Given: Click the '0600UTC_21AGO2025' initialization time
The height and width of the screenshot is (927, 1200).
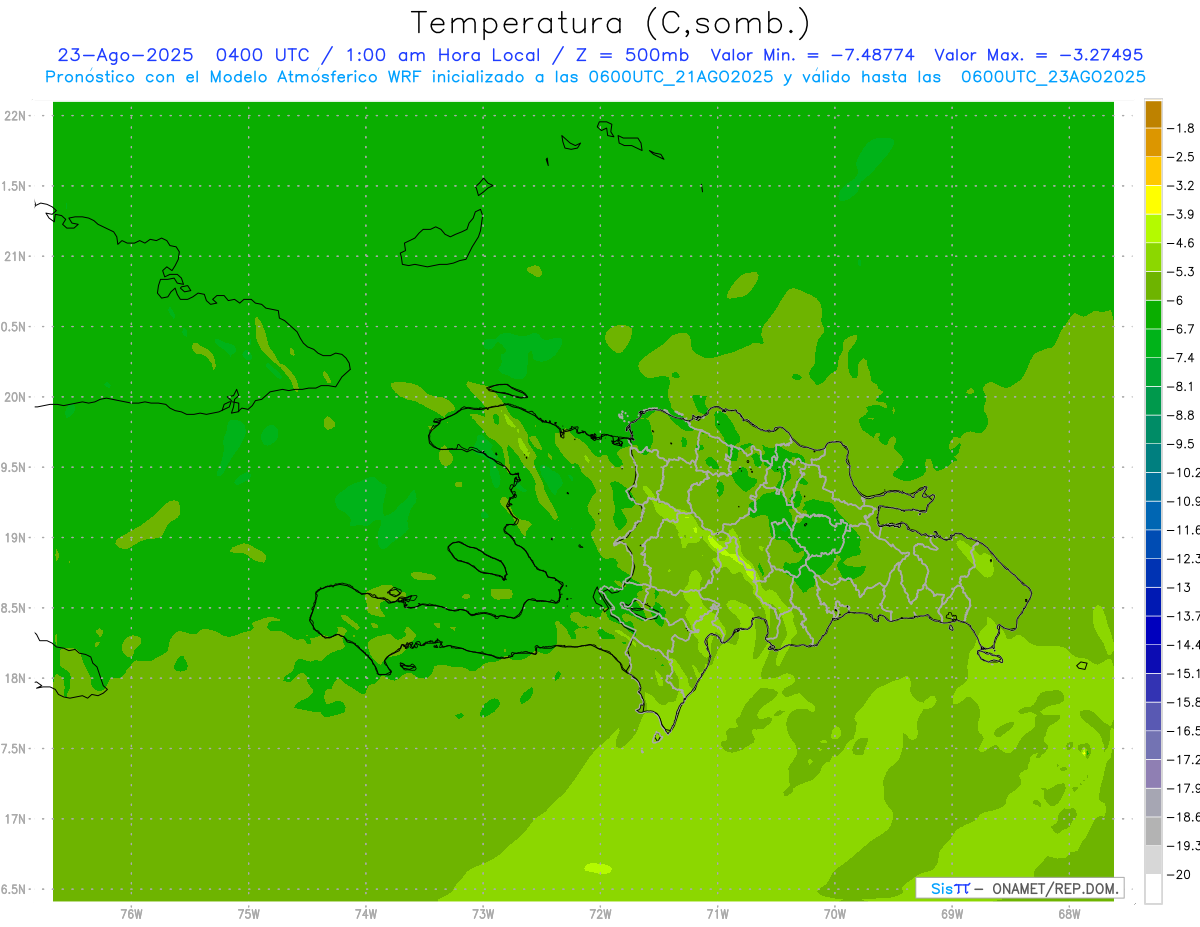Looking at the screenshot, I should tap(681, 77).
